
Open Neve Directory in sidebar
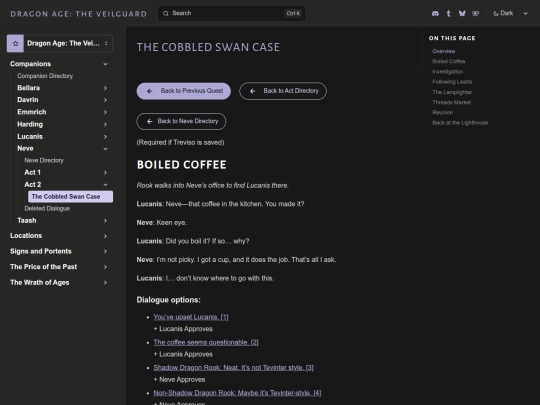44,160
